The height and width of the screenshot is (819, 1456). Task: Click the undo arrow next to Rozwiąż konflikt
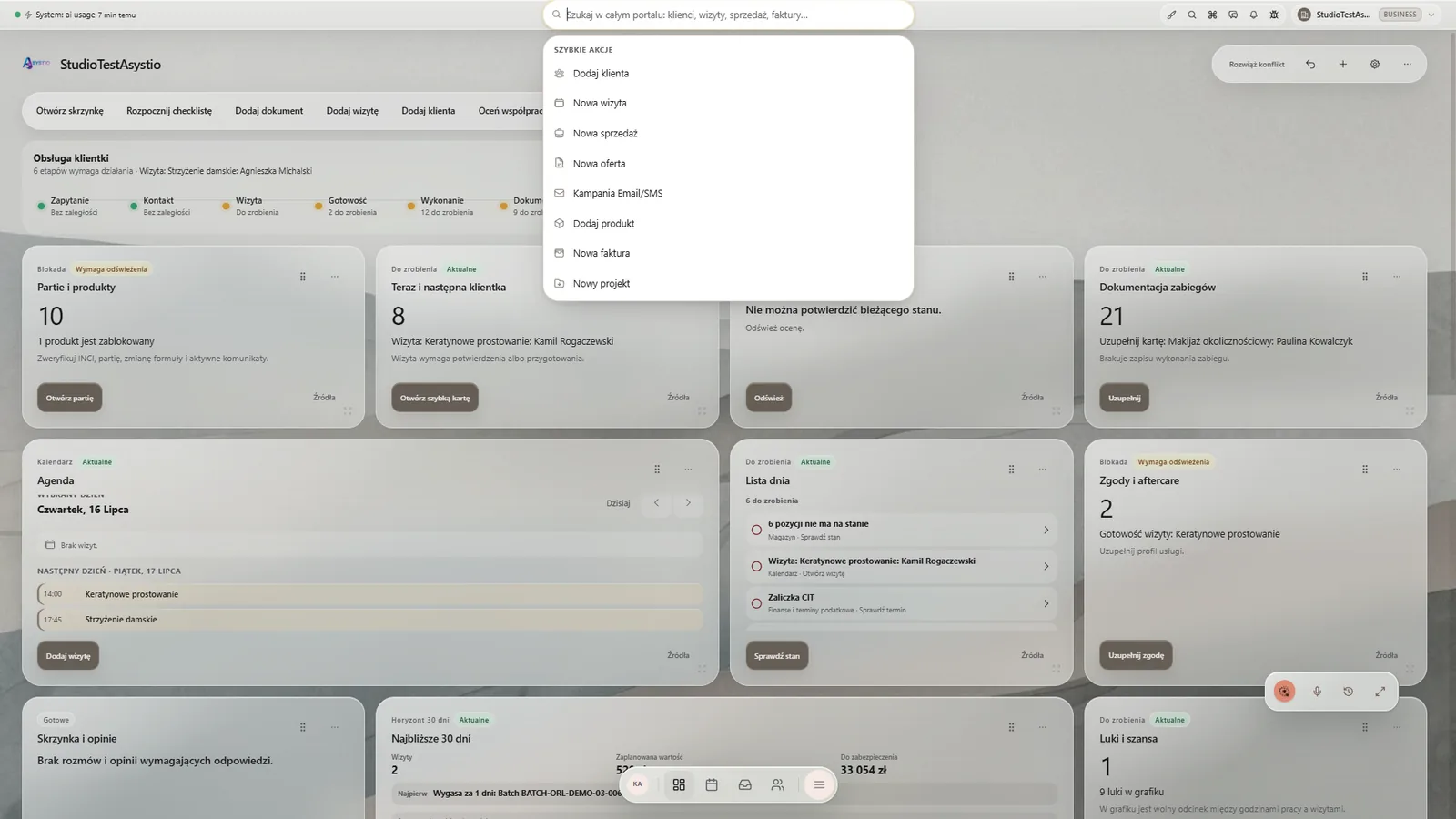coord(1310,65)
